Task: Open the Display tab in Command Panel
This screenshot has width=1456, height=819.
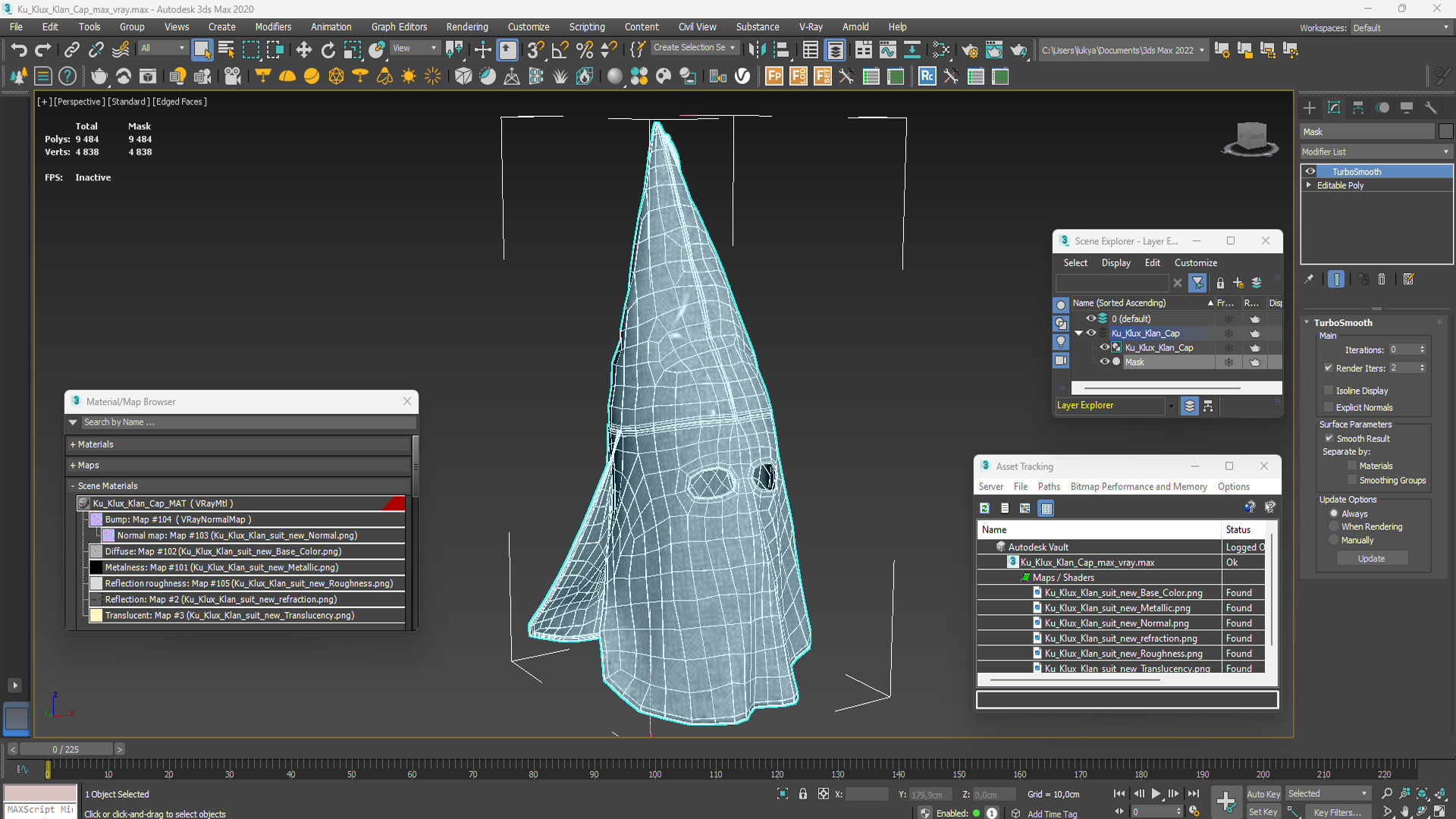Action: 1407,108
